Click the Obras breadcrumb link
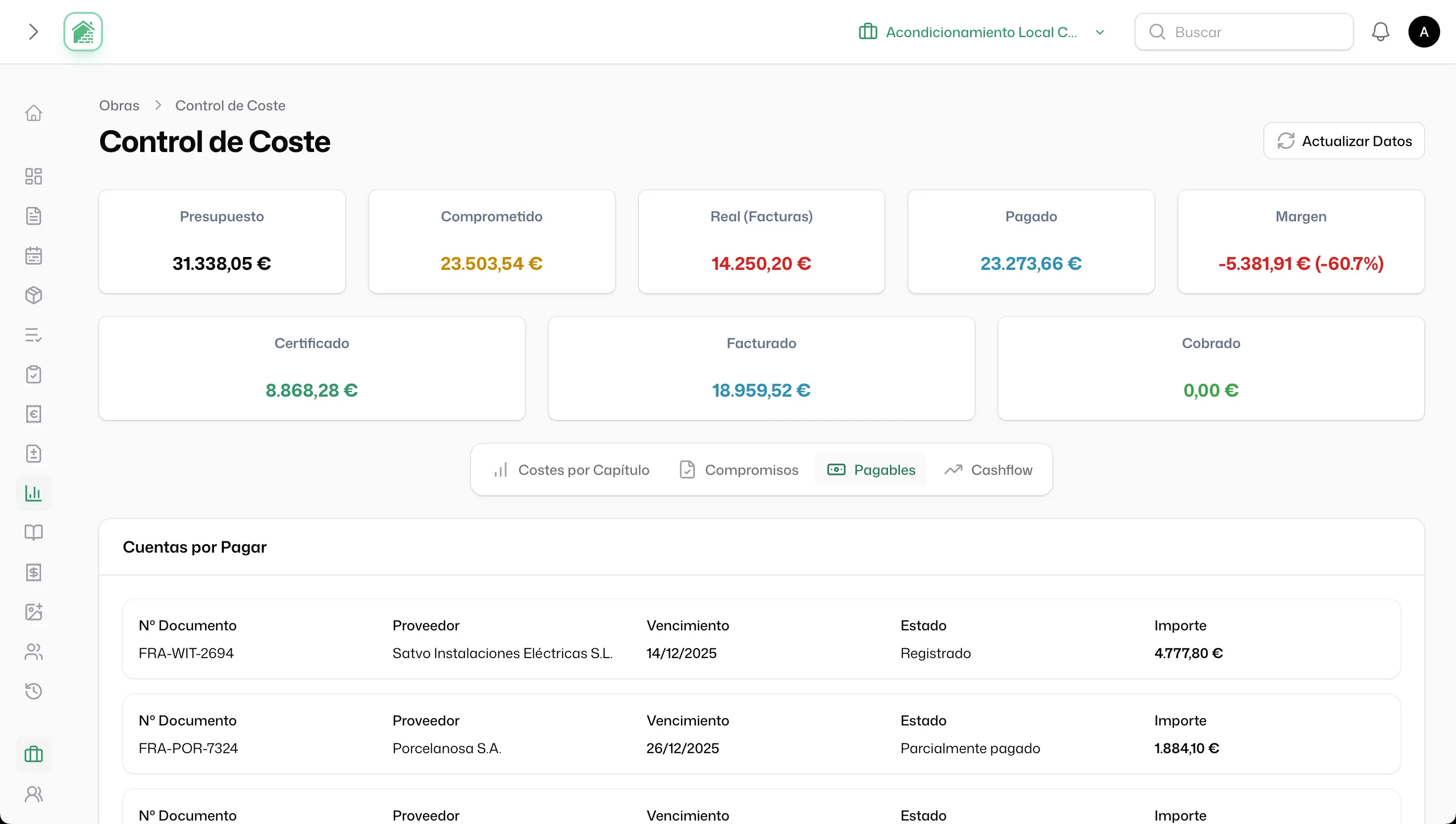The image size is (1456, 824). pyautogui.click(x=119, y=105)
